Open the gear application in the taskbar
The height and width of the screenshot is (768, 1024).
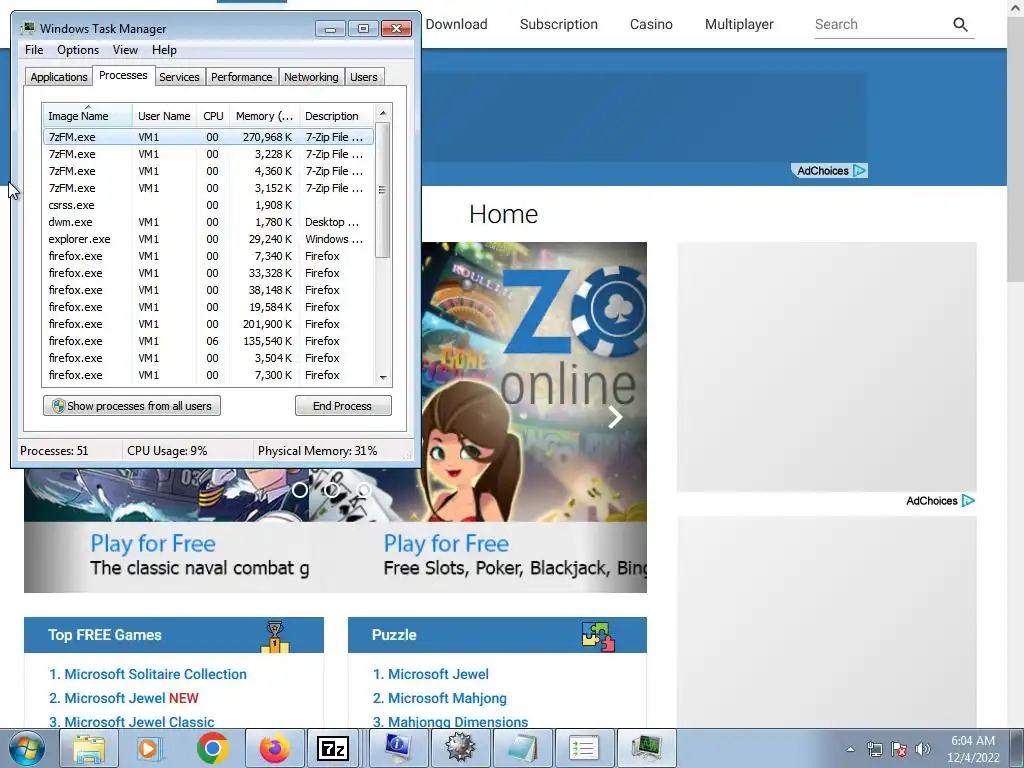click(x=460, y=748)
